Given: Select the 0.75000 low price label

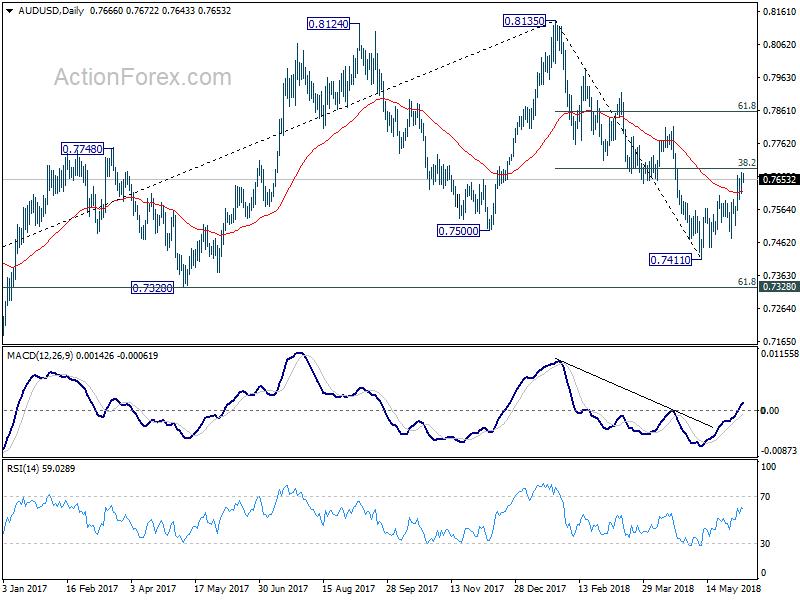Looking at the screenshot, I should 459,231.
